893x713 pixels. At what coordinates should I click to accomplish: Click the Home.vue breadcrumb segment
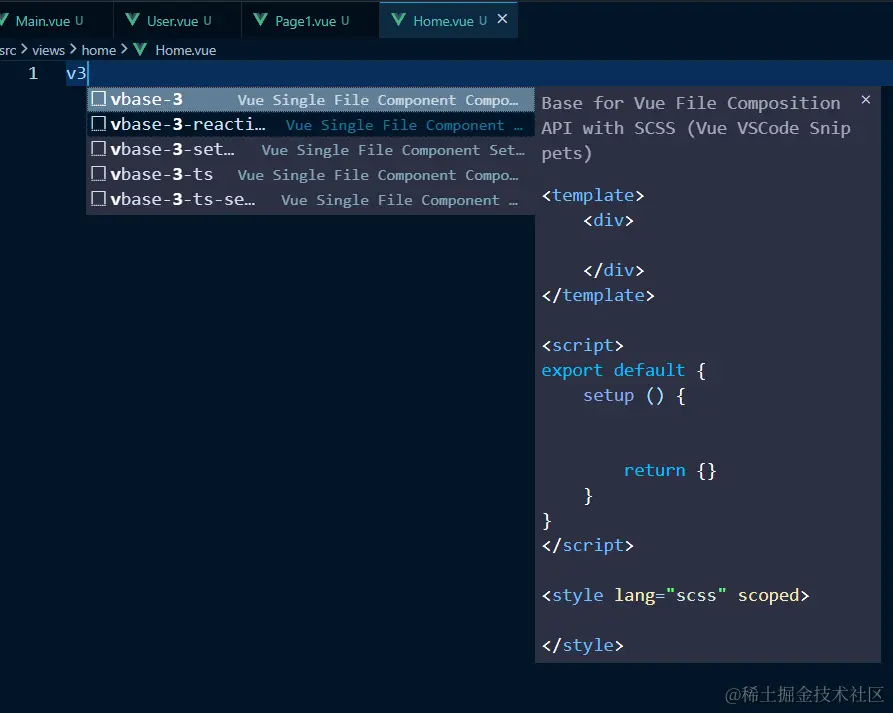(186, 50)
